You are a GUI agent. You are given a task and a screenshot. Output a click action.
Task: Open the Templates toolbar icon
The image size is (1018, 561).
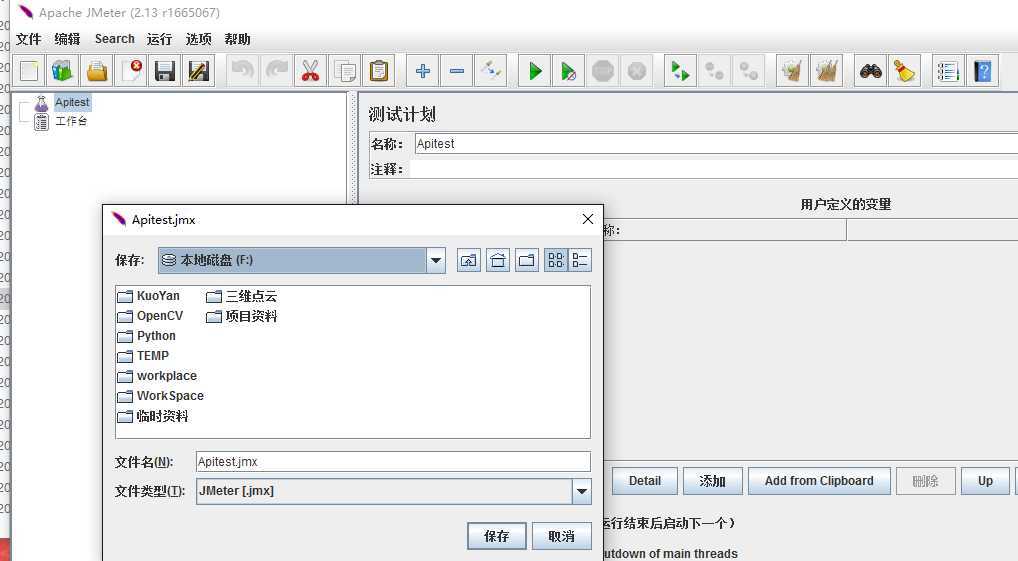point(63,71)
